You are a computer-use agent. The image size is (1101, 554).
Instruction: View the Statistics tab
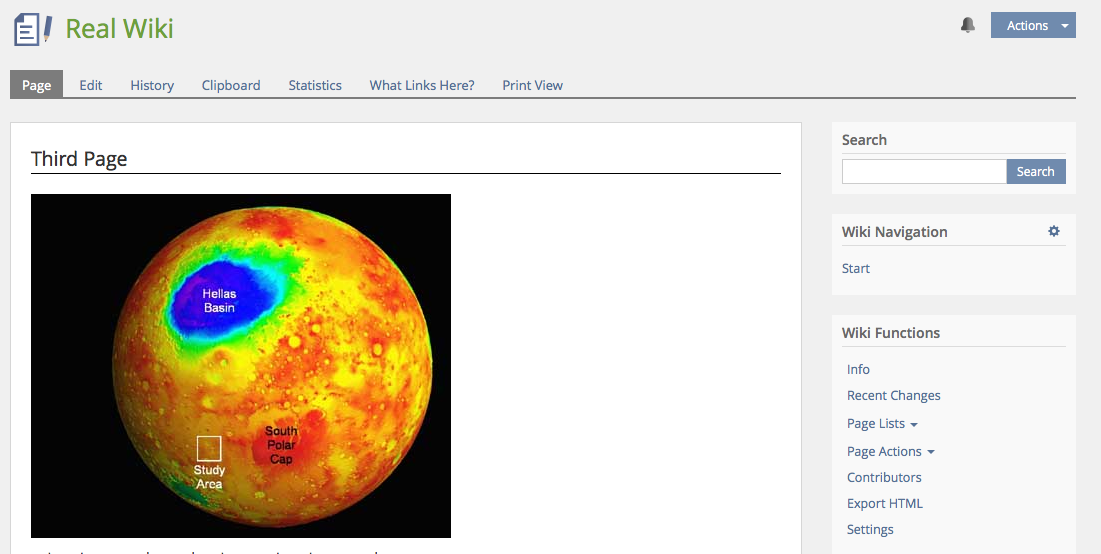point(315,85)
